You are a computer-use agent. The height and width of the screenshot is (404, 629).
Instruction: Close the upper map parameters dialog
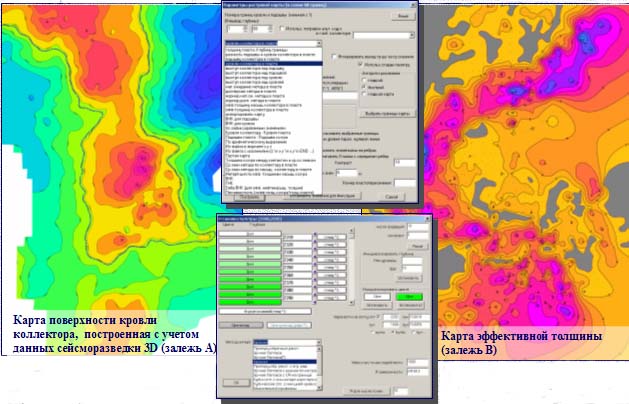tap(413, 5)
